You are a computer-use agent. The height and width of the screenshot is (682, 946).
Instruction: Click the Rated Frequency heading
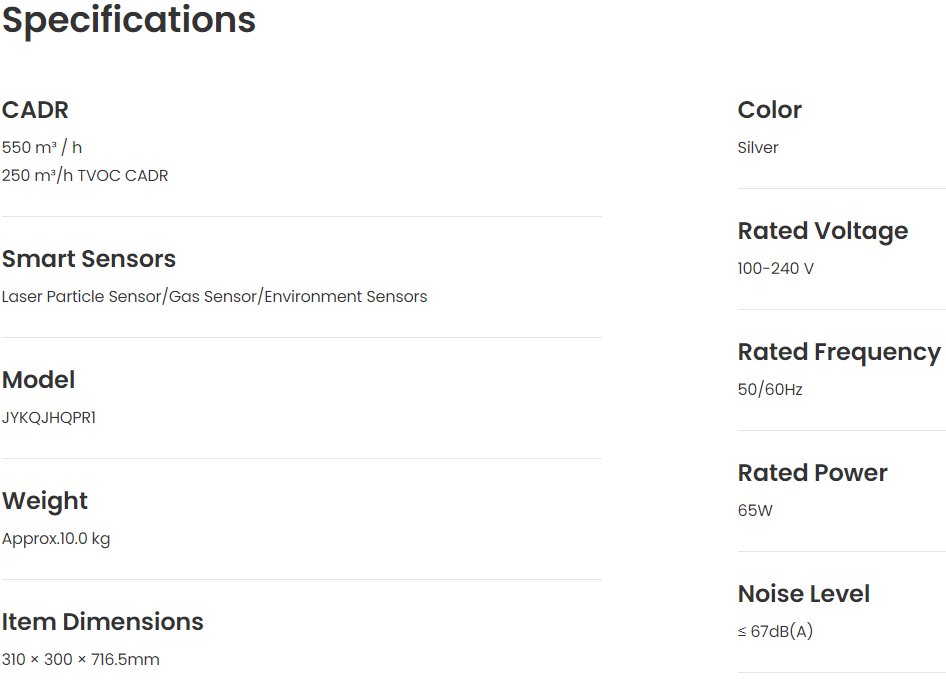coord(839,352)
